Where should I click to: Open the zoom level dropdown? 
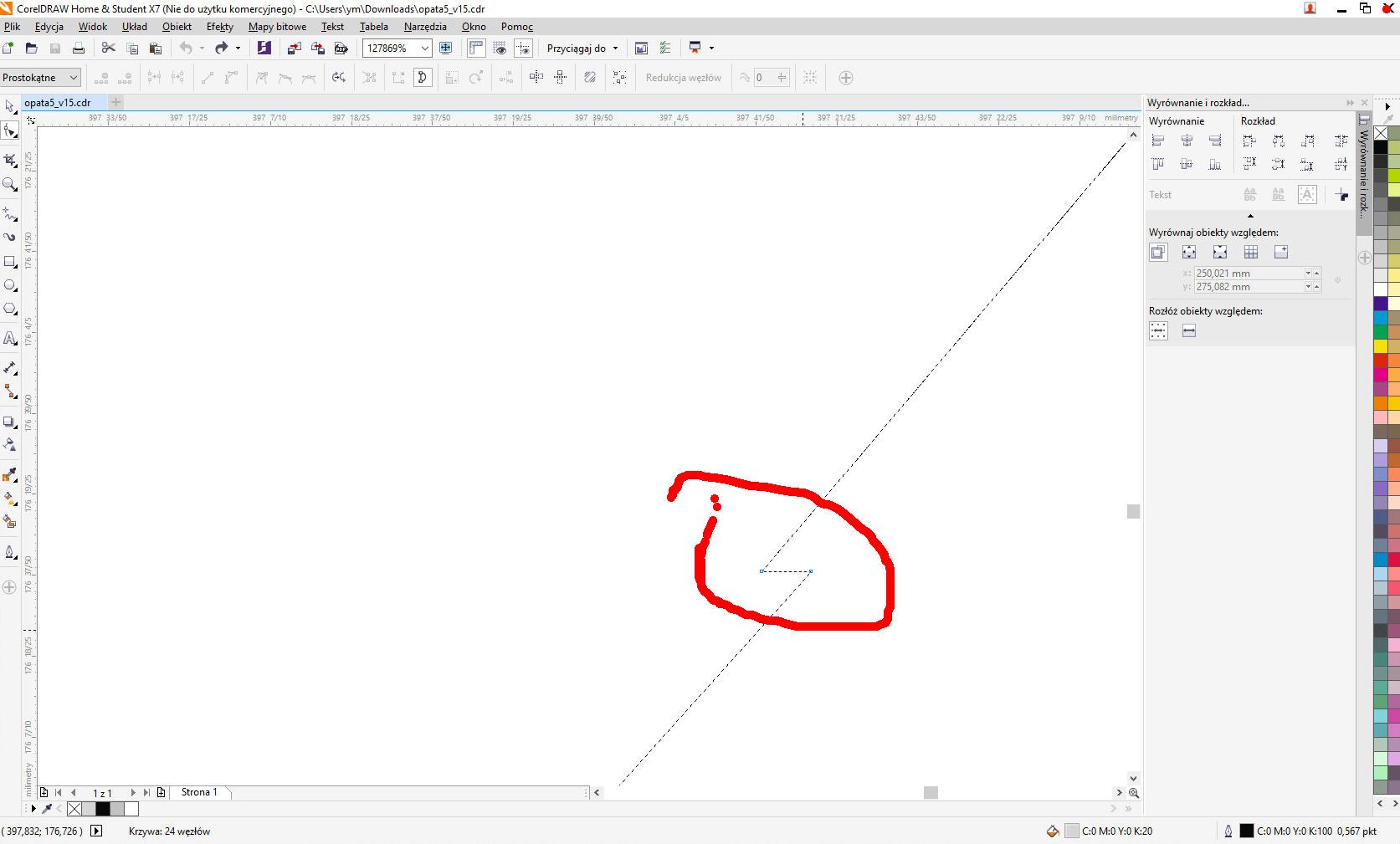[424, 49]
